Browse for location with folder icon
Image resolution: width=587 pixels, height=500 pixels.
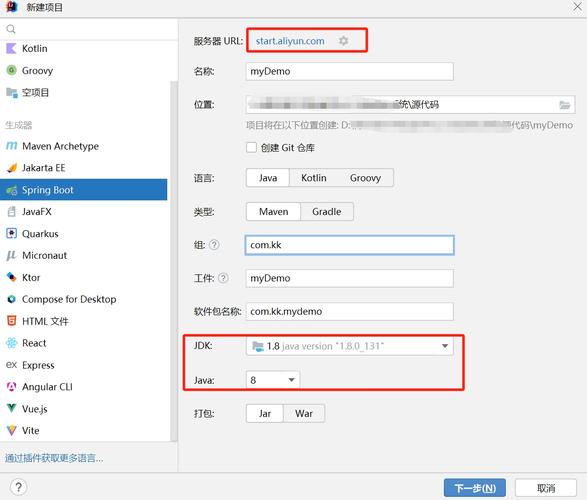pyautogui.click(x=564, y=105)
